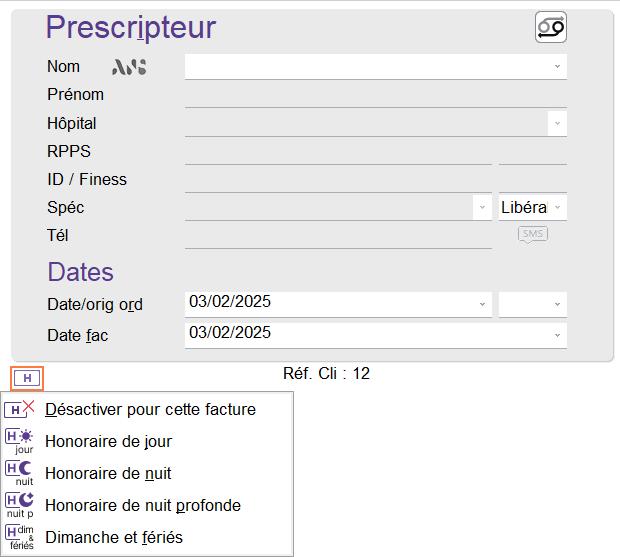
Task: Click into the Prénom text field
Action: click(375, 95)
